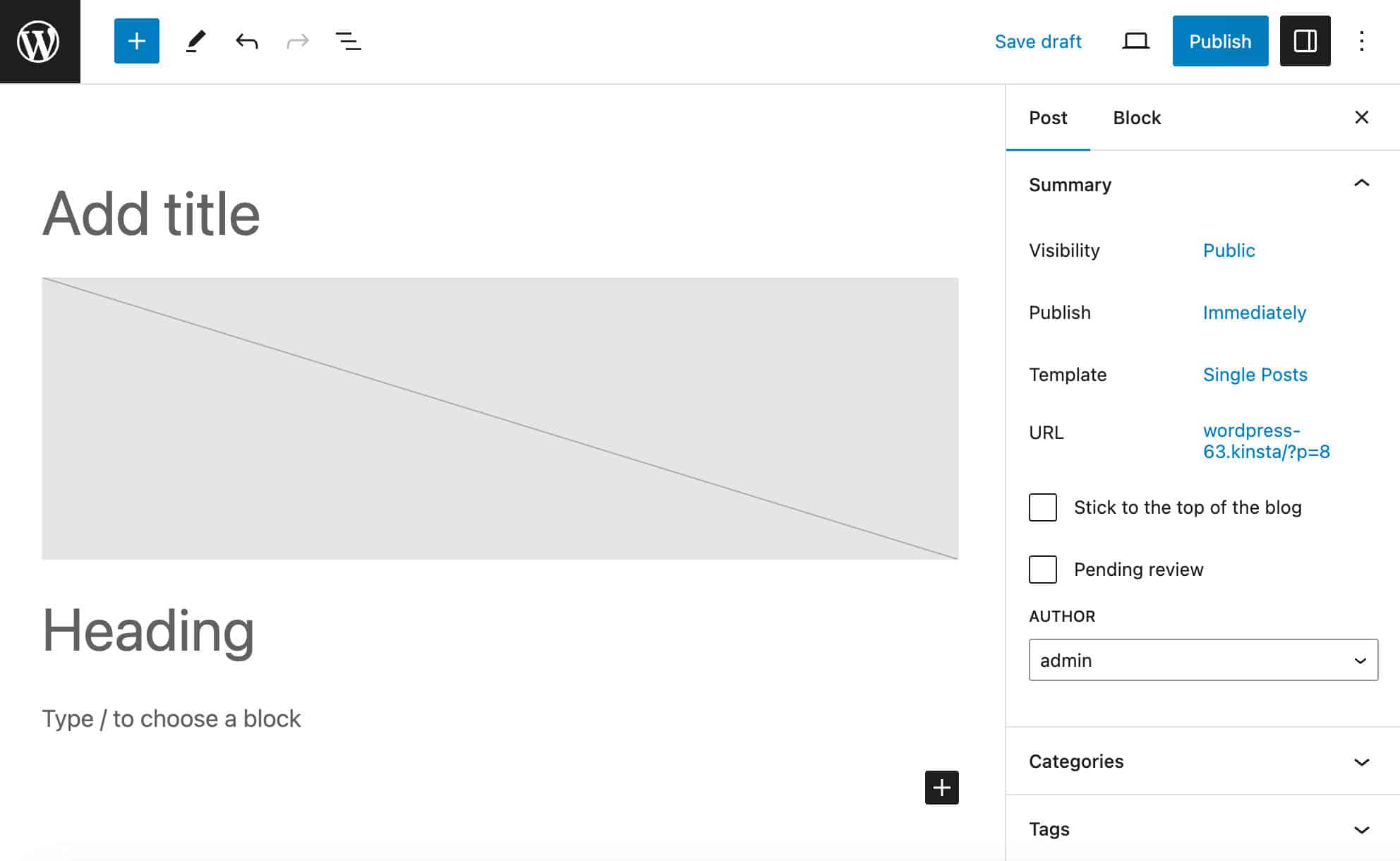Screen dimensions: 1400x861
Task: Click the Undo arrow icon
Action: pos(247,41)
